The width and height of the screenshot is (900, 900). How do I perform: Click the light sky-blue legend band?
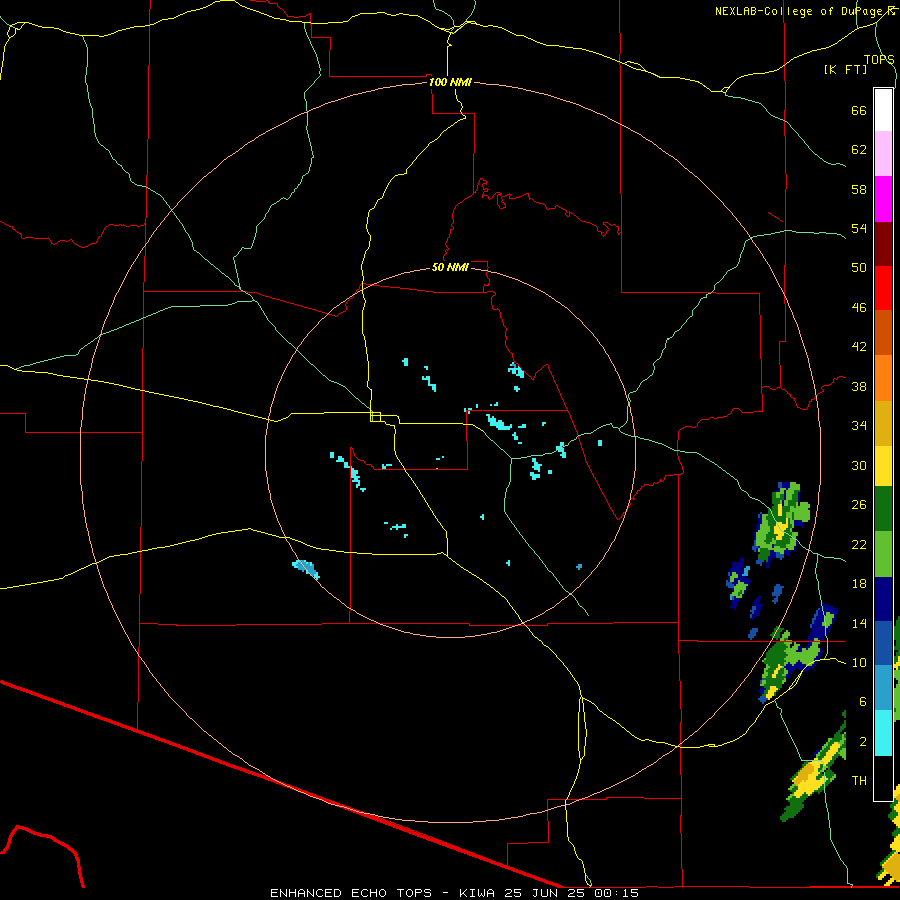coord(883,688)
